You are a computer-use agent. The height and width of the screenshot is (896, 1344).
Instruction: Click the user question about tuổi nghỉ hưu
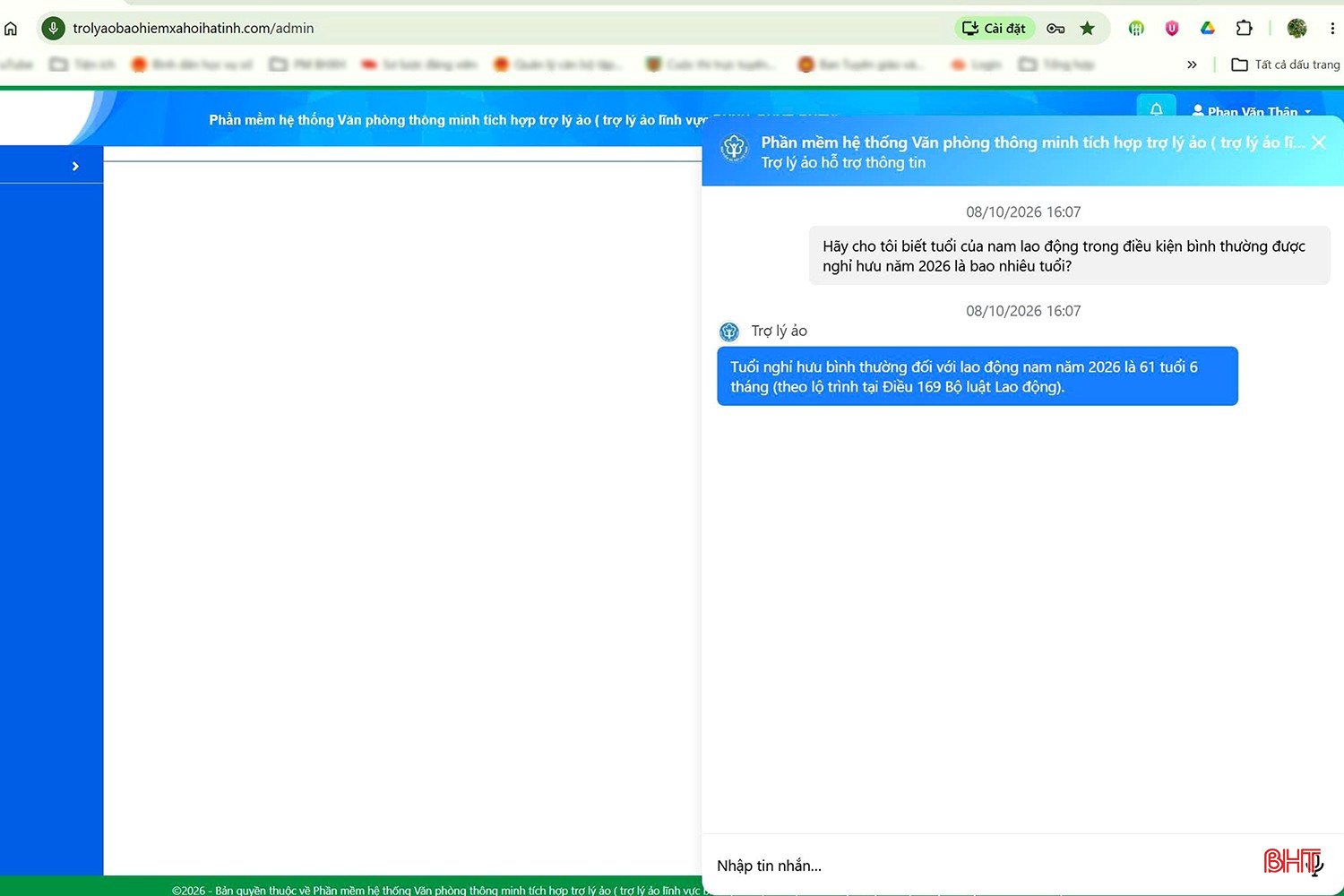click(x=1069, y=255)
